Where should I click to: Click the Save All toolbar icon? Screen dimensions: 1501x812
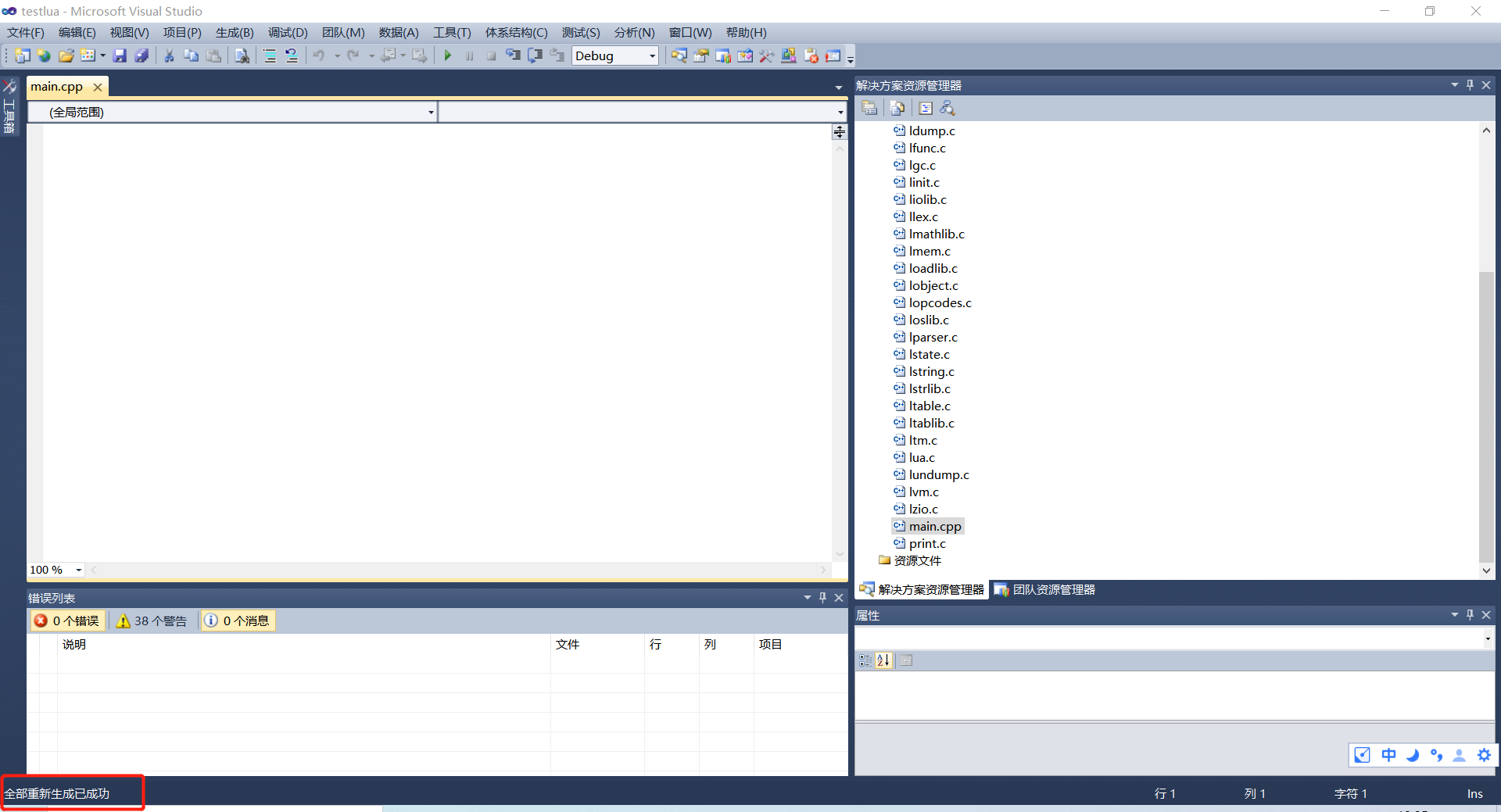(x=142, y=55)
